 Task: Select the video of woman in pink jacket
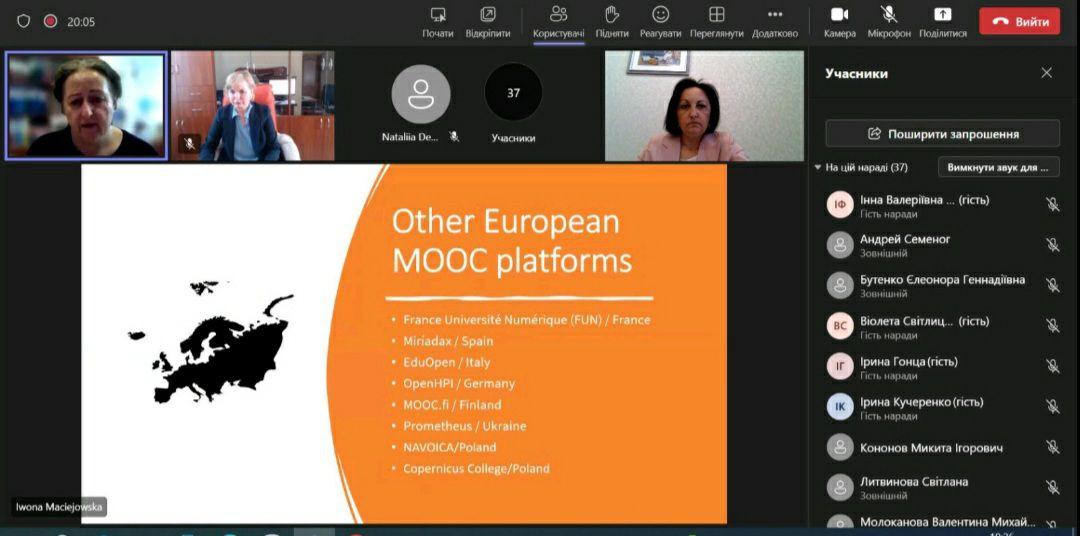[704, 105]
